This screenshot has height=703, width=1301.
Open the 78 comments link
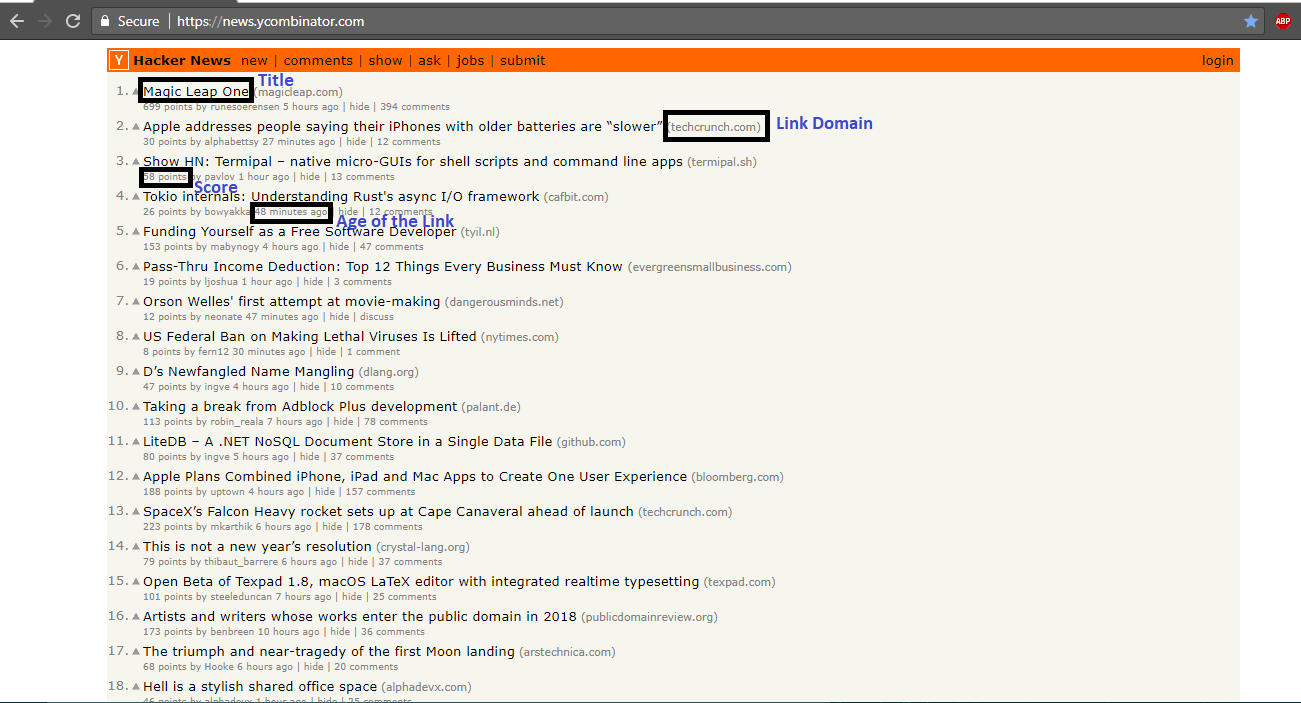click(x=396, y=422)
